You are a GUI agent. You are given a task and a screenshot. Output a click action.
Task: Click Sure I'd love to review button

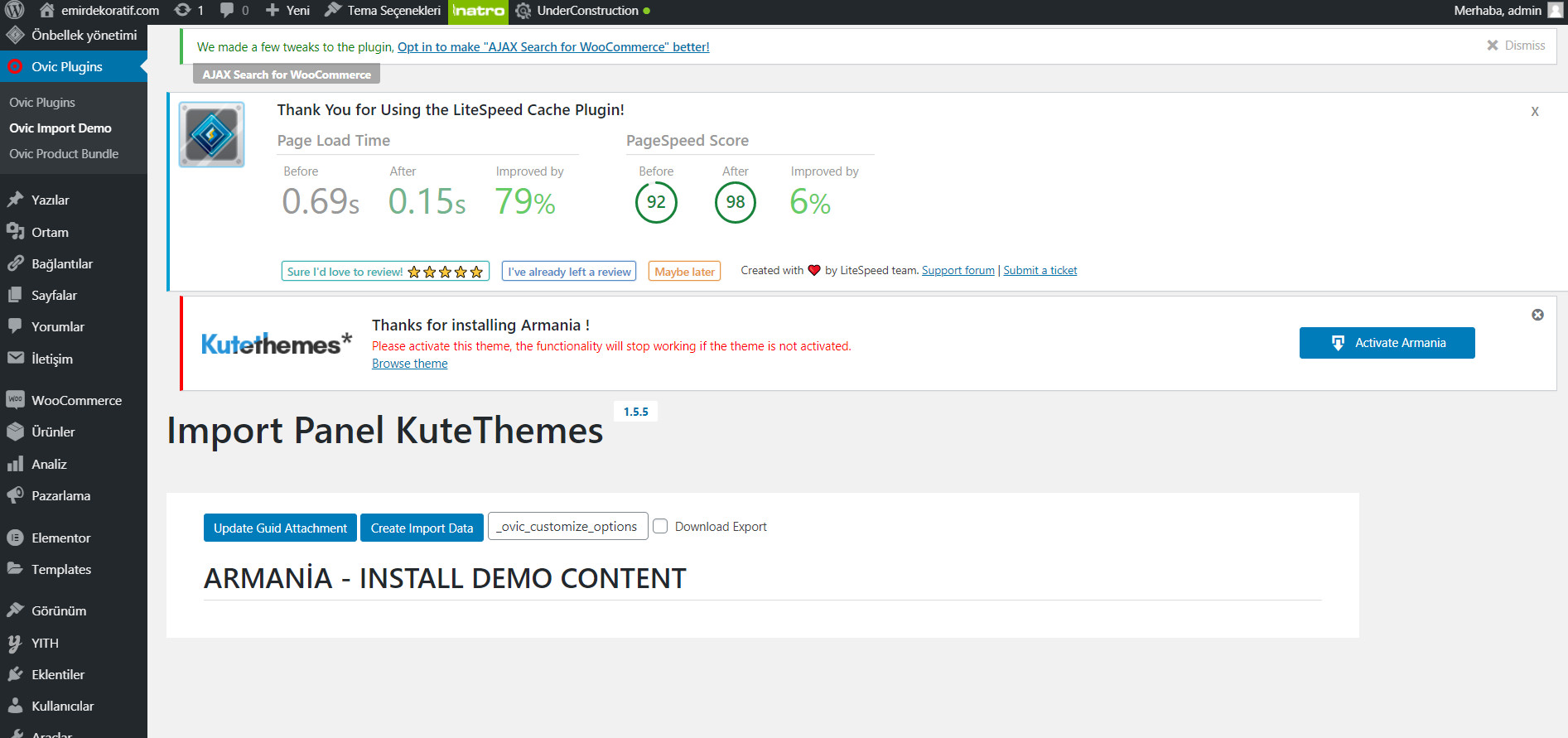pyautogui.click(x=385, y=272)
